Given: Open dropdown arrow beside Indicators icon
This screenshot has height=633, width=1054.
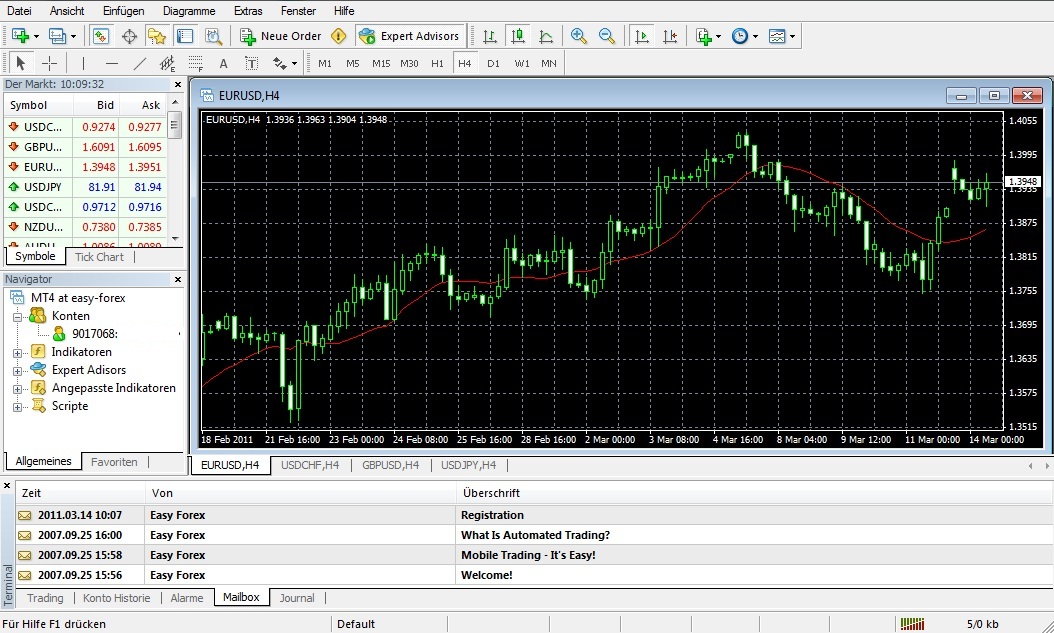Looking at the screenshot, I should point(719,36).
